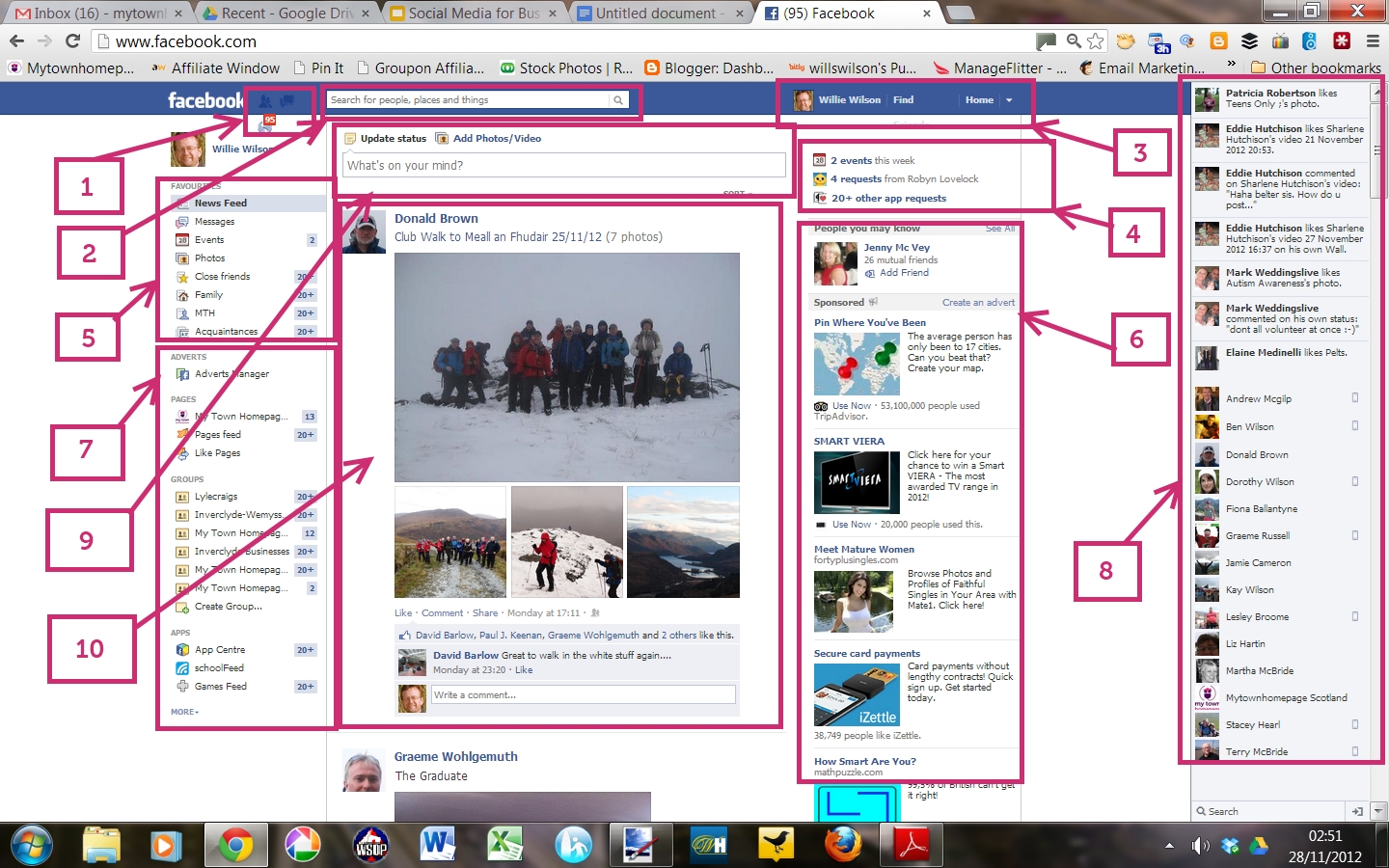Bookmark this page with the star icon
Viewport: 1389px width, 868px height.
pyautogui.click(x=1096, y=41)
